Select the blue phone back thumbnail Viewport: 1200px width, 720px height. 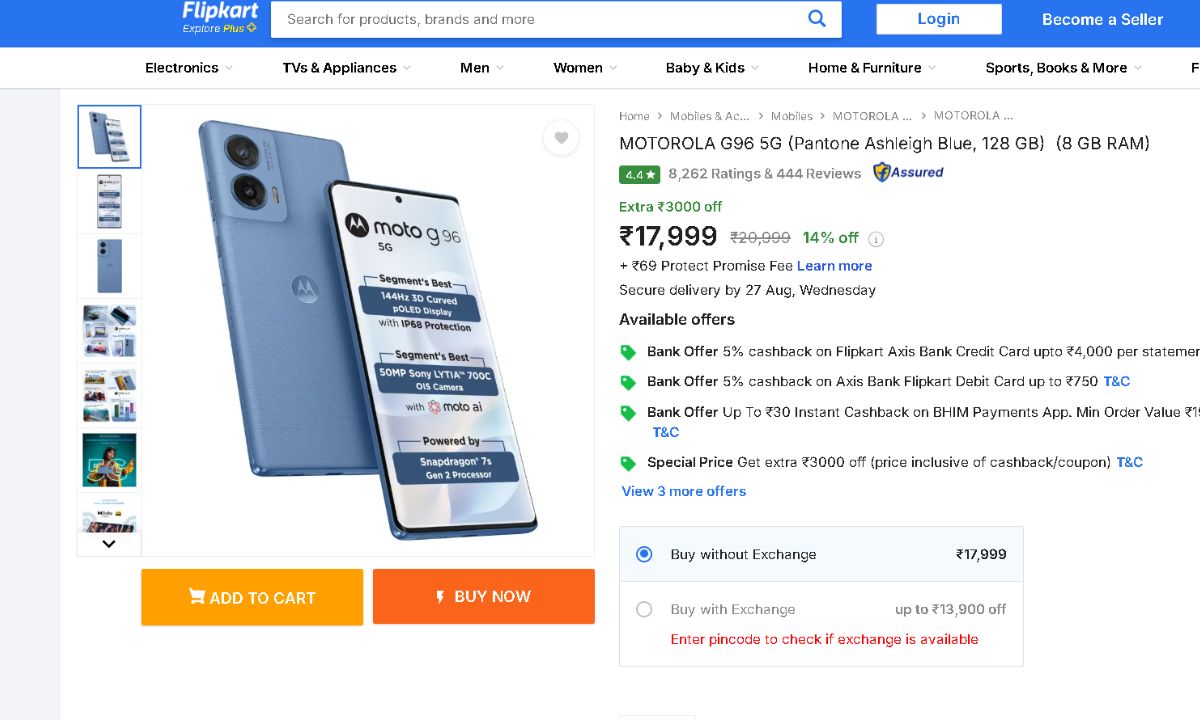109,266
